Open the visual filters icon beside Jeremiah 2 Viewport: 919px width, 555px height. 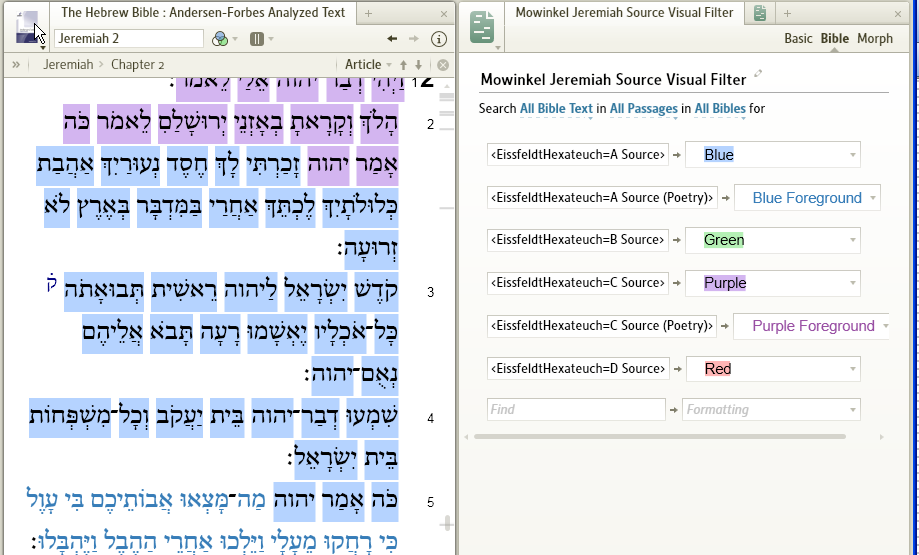[220, 39]
